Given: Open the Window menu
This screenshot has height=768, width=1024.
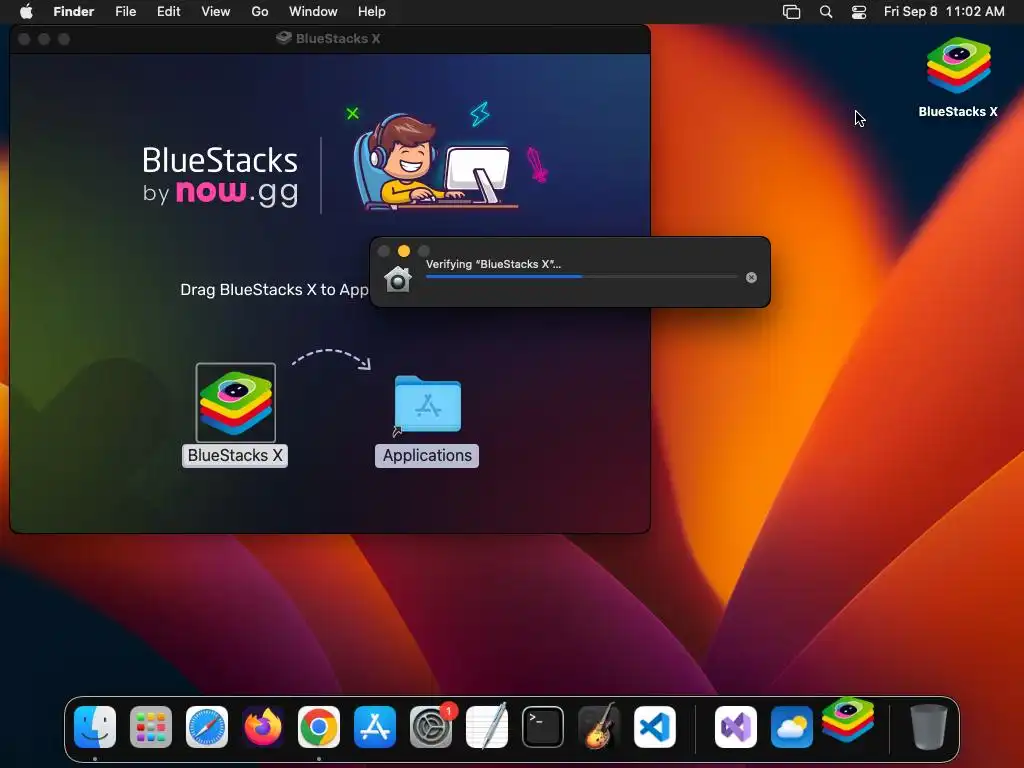Looking at the screenshot, I should [313, 11].
